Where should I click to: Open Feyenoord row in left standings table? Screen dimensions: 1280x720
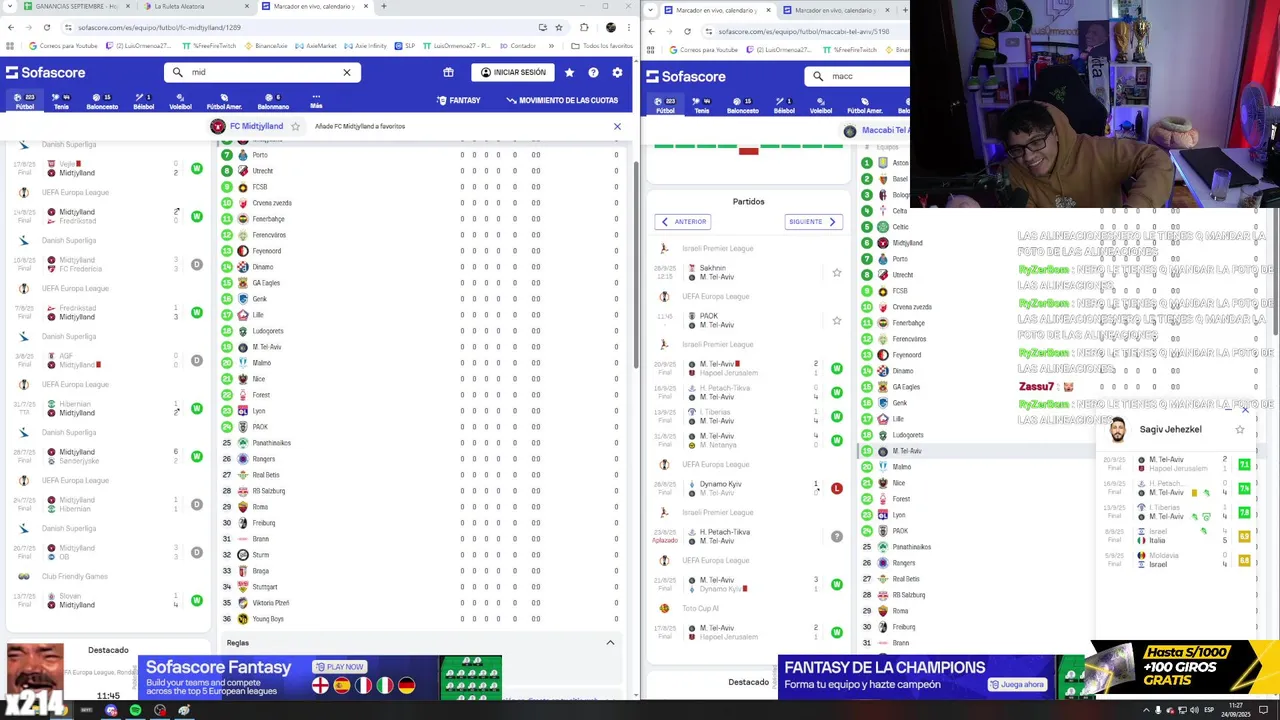[x=422, y=251]
